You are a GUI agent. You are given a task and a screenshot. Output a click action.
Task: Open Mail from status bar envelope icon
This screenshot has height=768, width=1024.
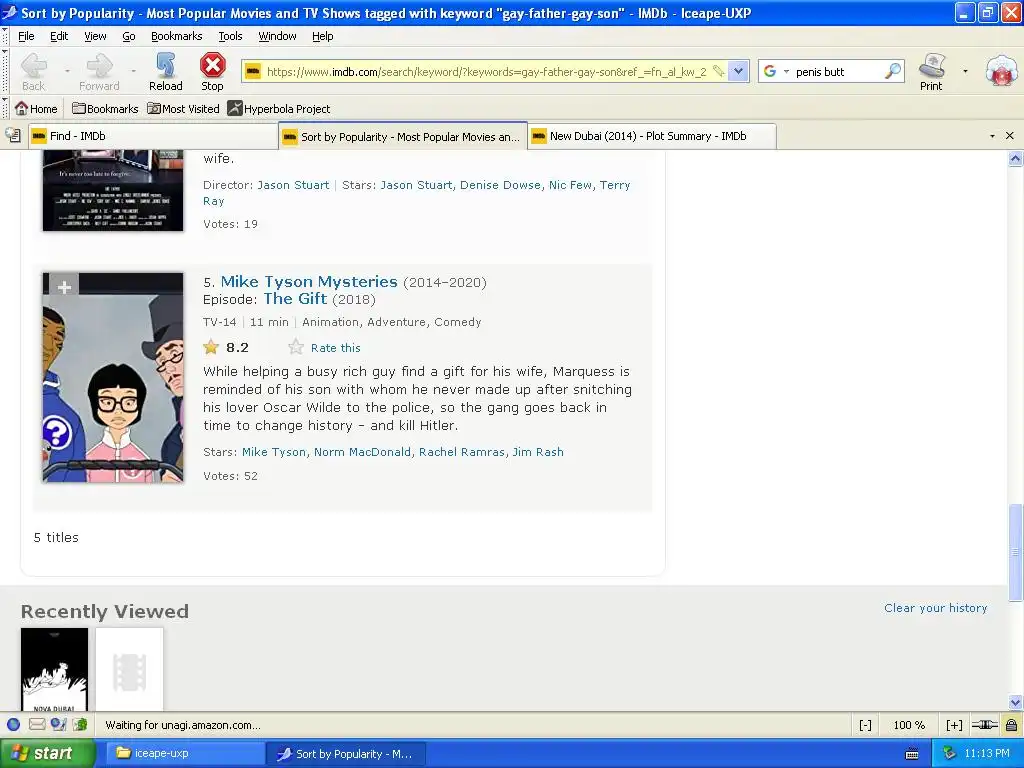[37, 724]
